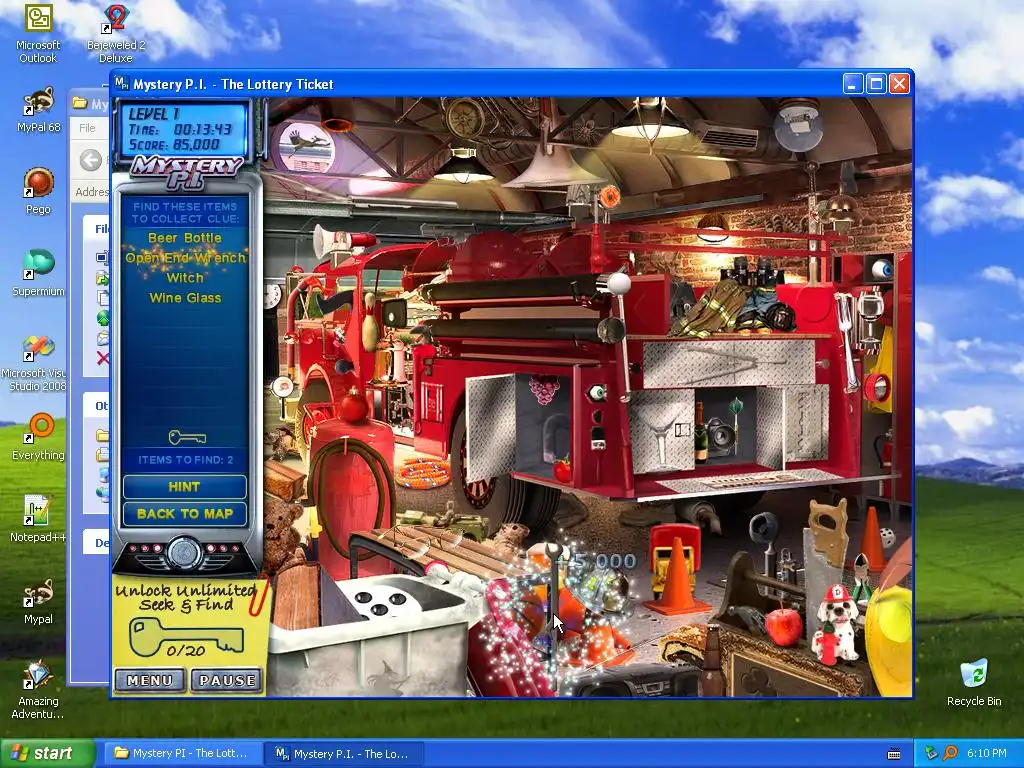1024x768 pixels.
Task: Open the Microsoft Outlook desktop icon
Action: [38, 33]
